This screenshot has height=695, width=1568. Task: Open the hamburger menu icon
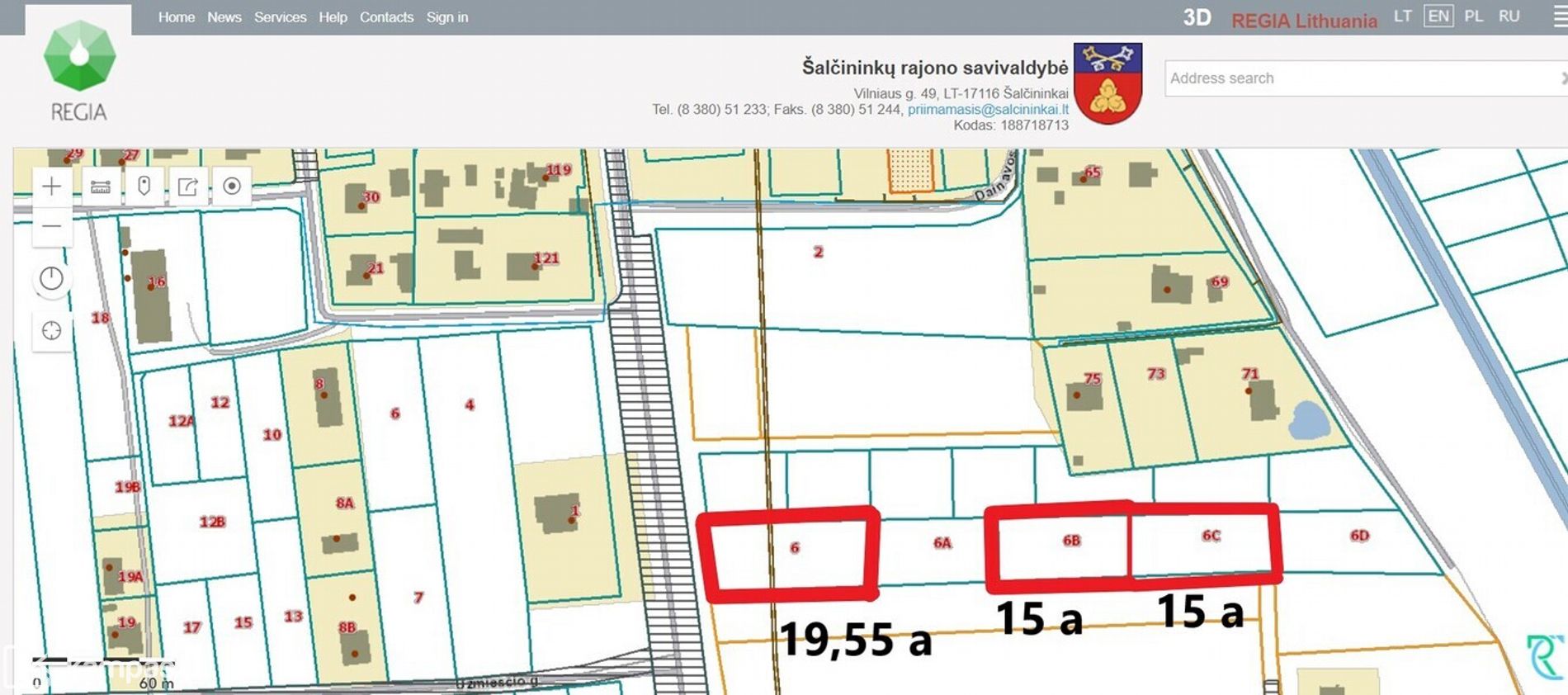tap(1560, 17)
